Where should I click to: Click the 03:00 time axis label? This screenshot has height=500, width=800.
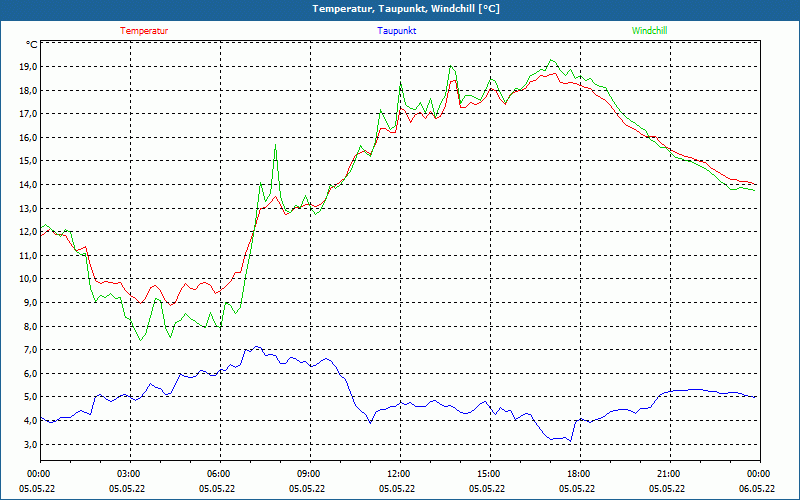(x=130, y=473)
